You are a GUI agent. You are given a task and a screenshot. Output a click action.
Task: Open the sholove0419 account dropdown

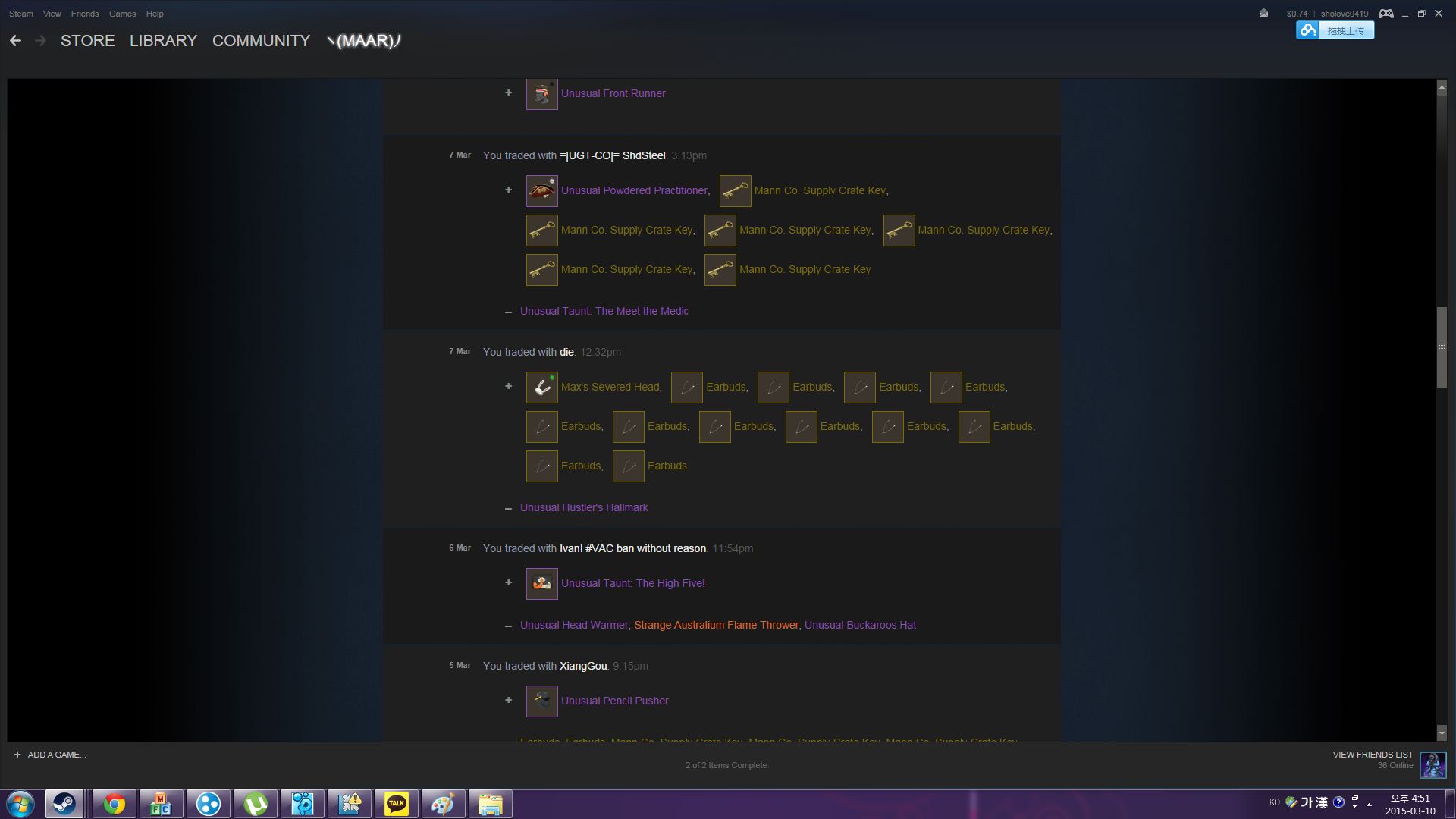tap(1344, 14)
